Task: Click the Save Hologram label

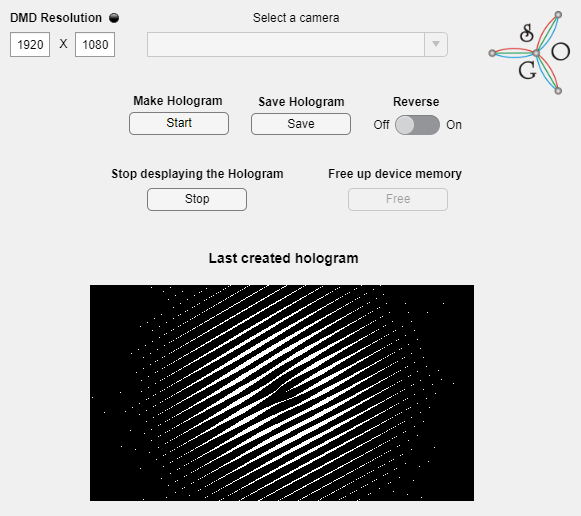Action: click(301, 102)
